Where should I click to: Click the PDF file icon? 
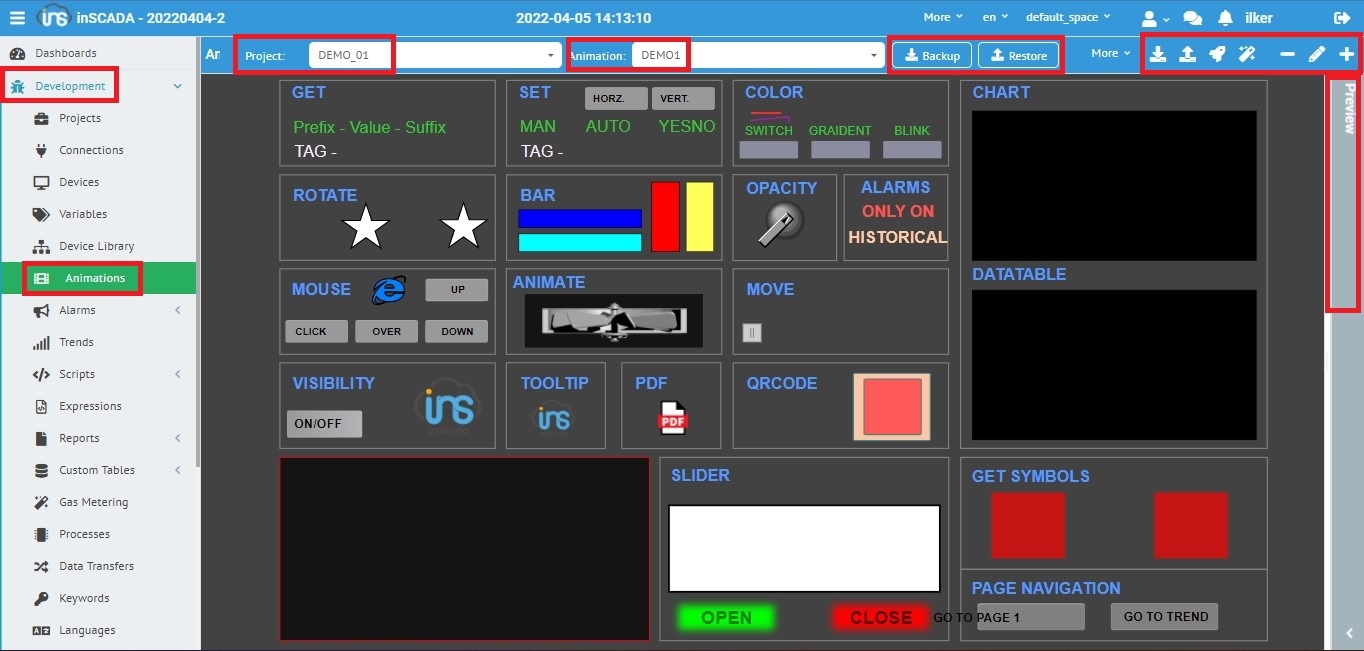673,418
